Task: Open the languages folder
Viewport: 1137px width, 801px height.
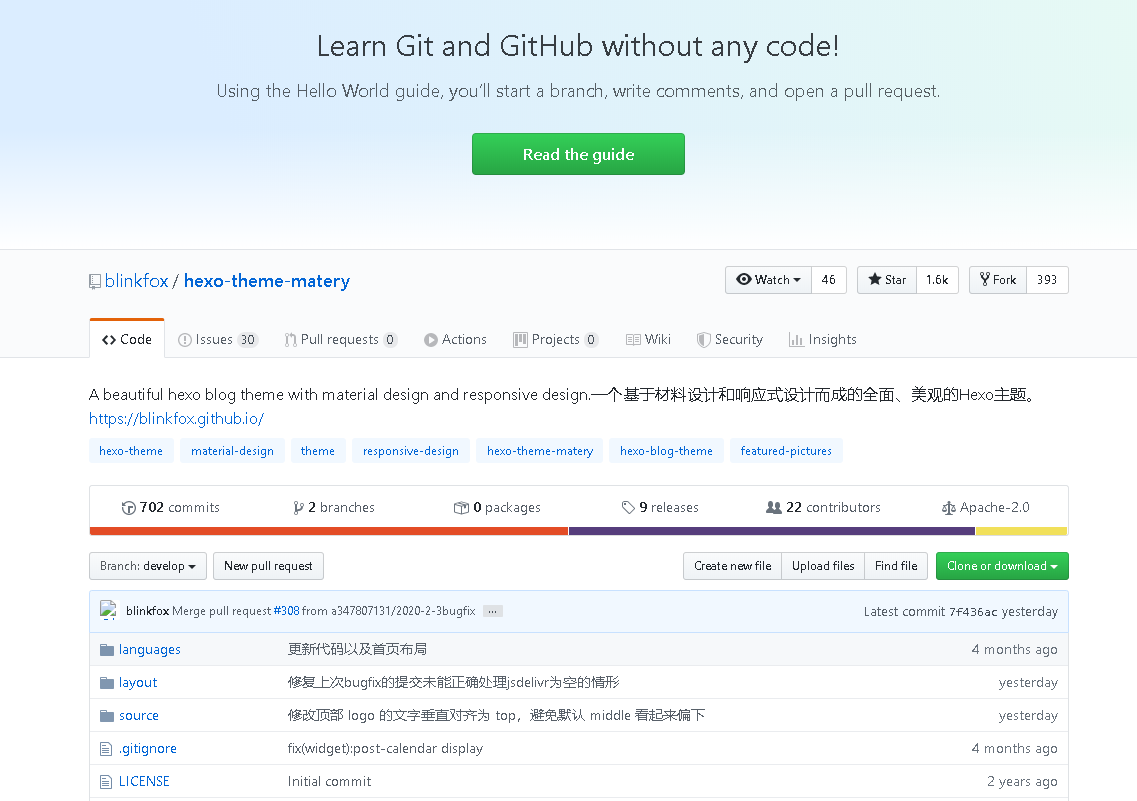Action: (x=149, y=649)
